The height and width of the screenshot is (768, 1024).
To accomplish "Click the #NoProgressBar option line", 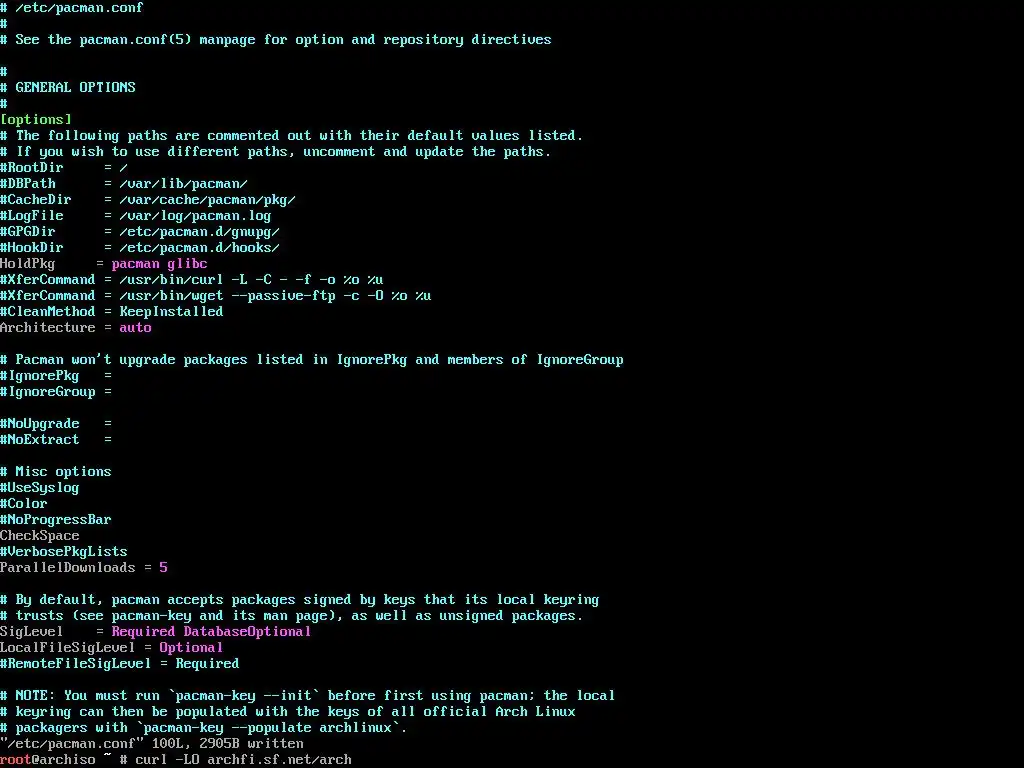I will click(56, 520).
